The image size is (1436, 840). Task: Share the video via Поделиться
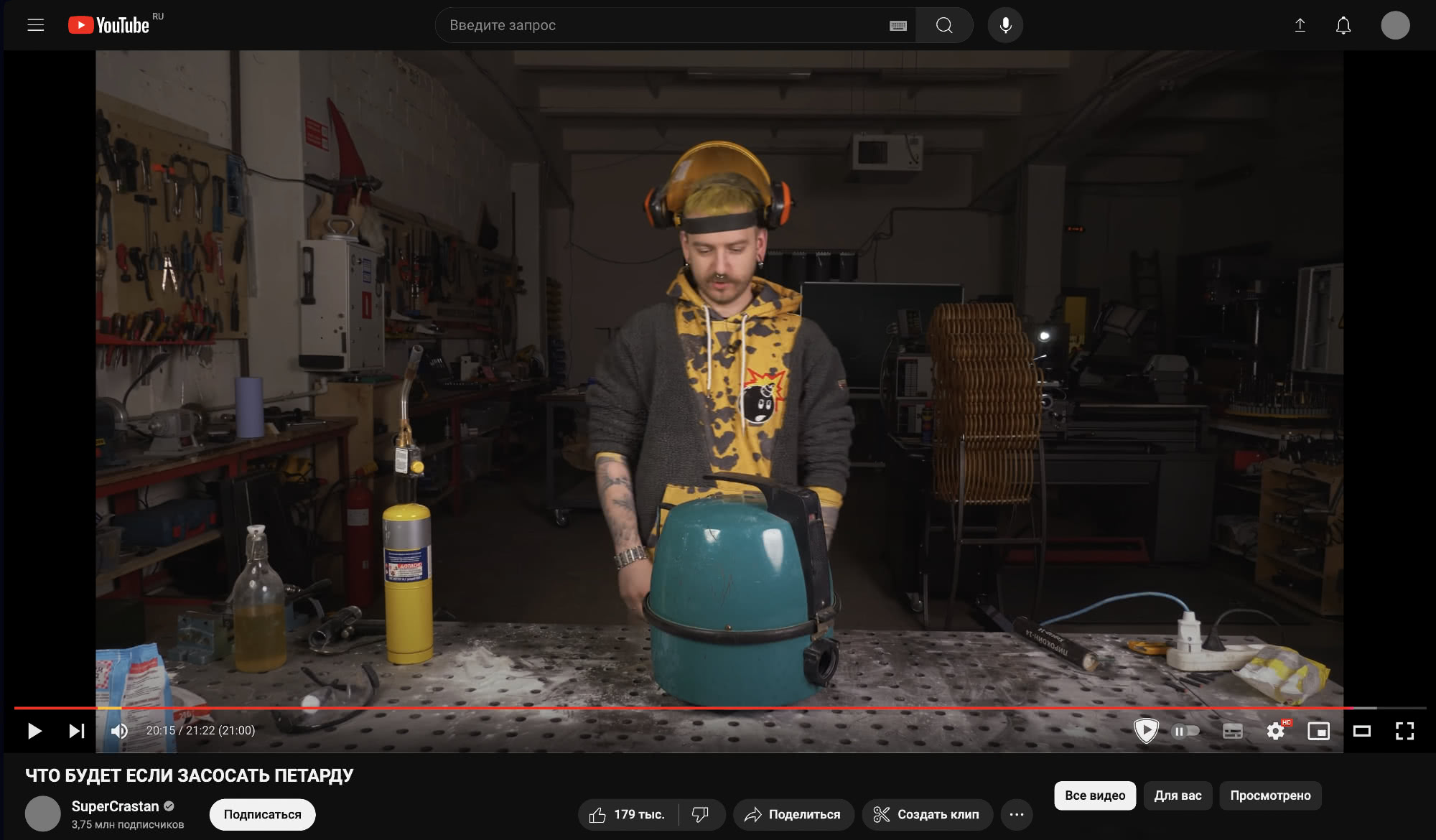(x=793, y=814)
